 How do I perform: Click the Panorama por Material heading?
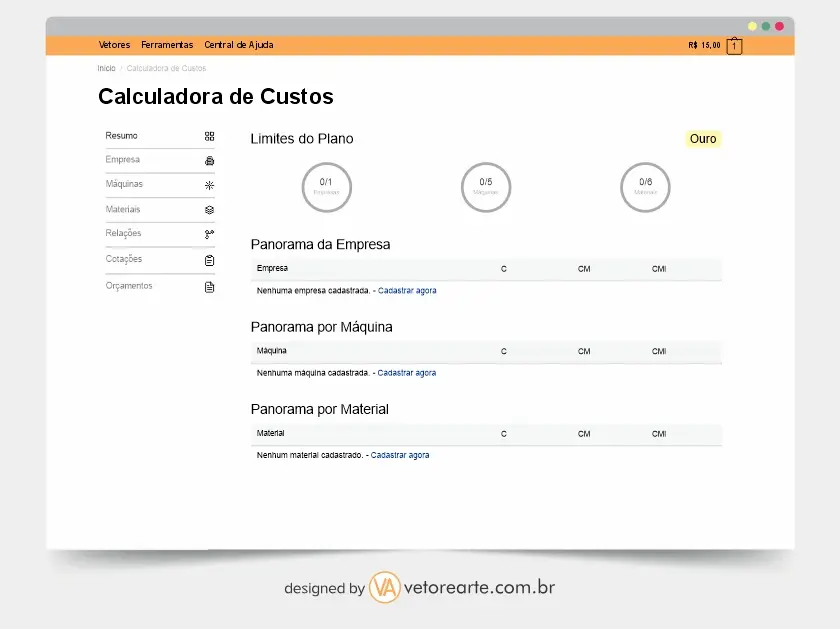(x=320, y=409)
